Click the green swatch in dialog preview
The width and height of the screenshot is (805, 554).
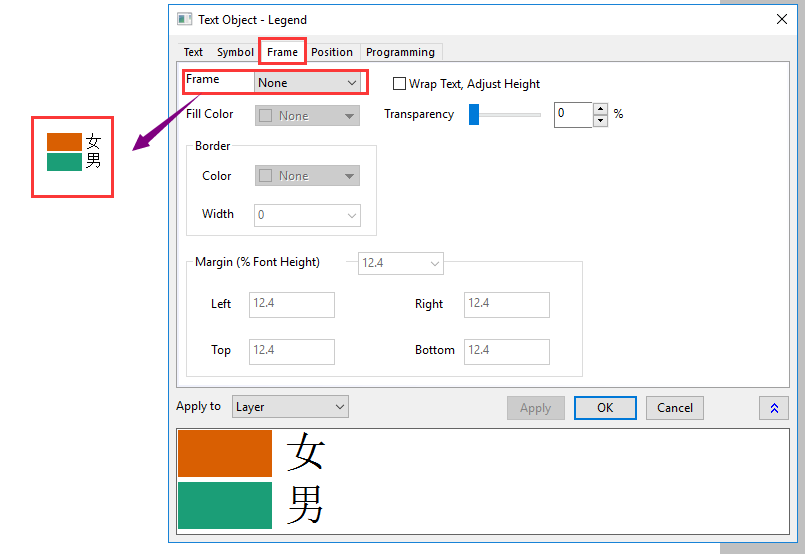(x=225, y=505)
